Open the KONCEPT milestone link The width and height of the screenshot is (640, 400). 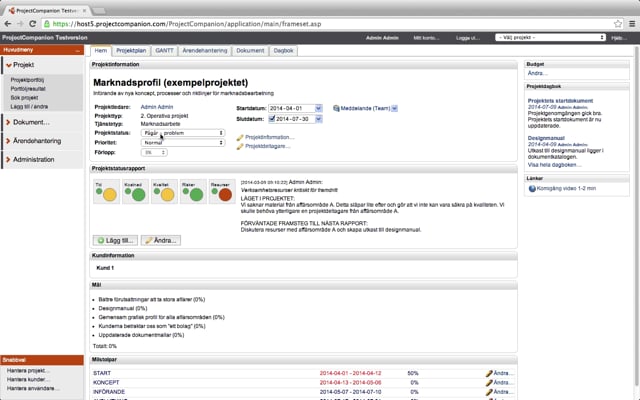[106, 382]
